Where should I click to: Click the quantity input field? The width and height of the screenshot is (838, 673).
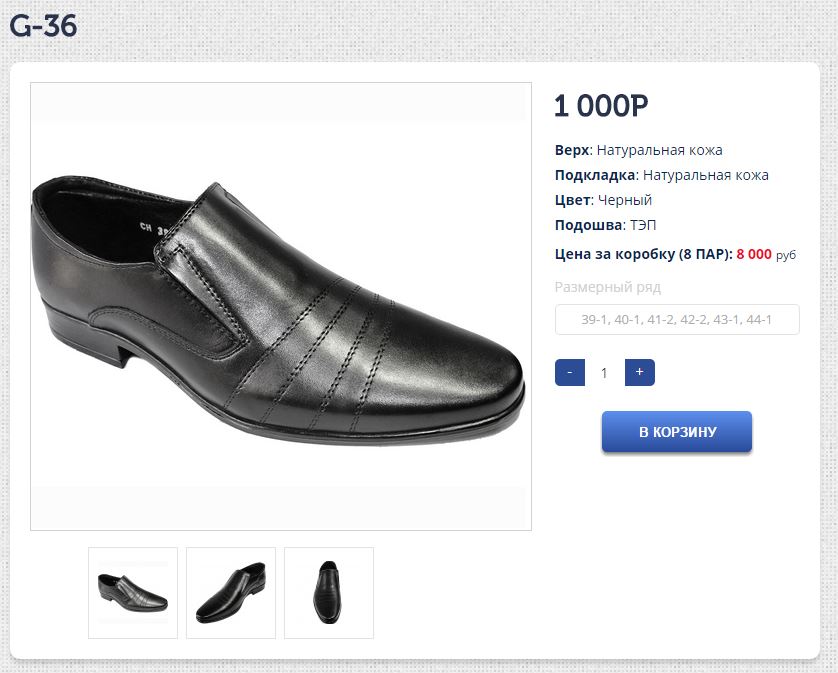604,373
